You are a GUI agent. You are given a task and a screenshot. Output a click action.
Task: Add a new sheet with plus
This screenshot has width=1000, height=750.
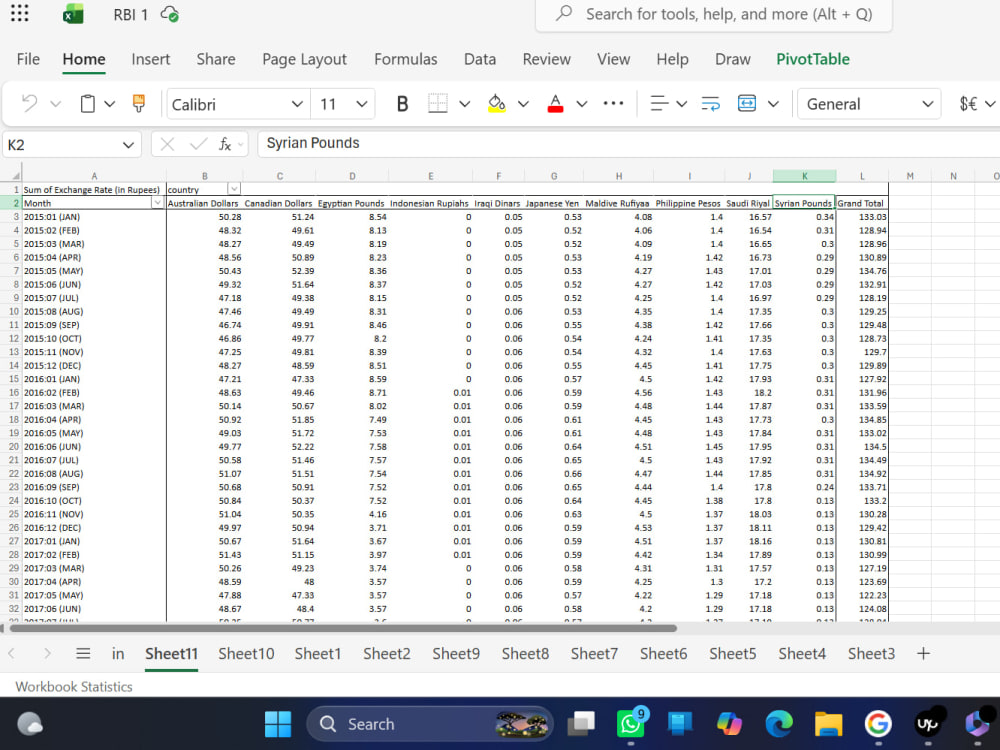(923, 653)
